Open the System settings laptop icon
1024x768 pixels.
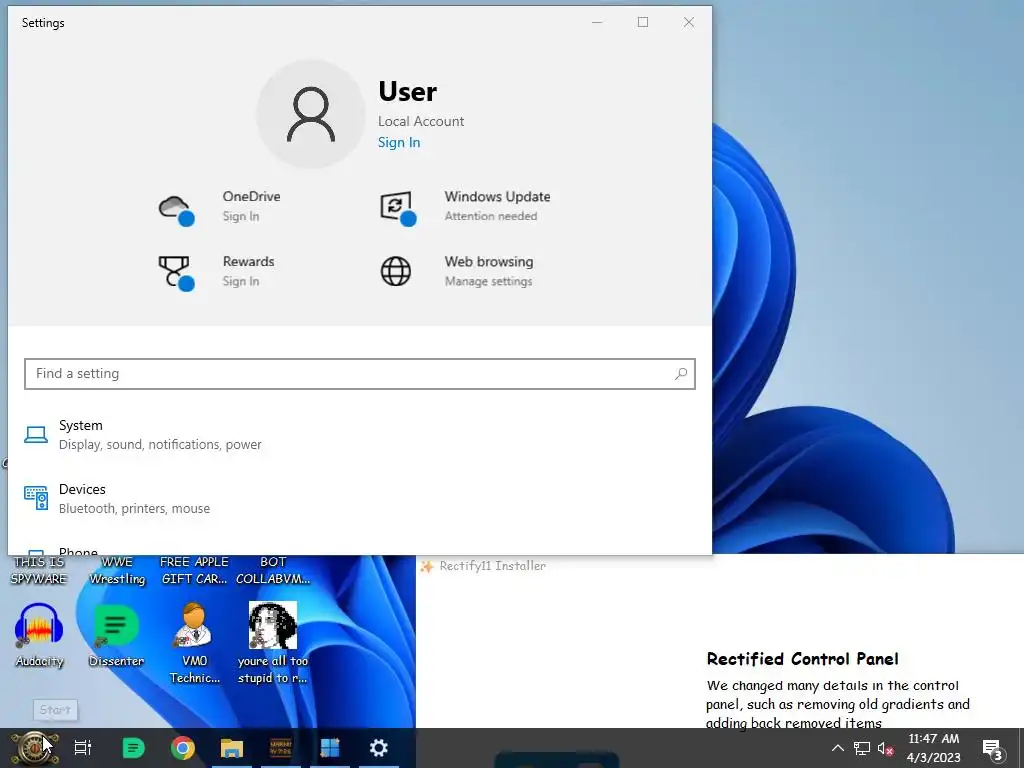(x=36, y=434)
